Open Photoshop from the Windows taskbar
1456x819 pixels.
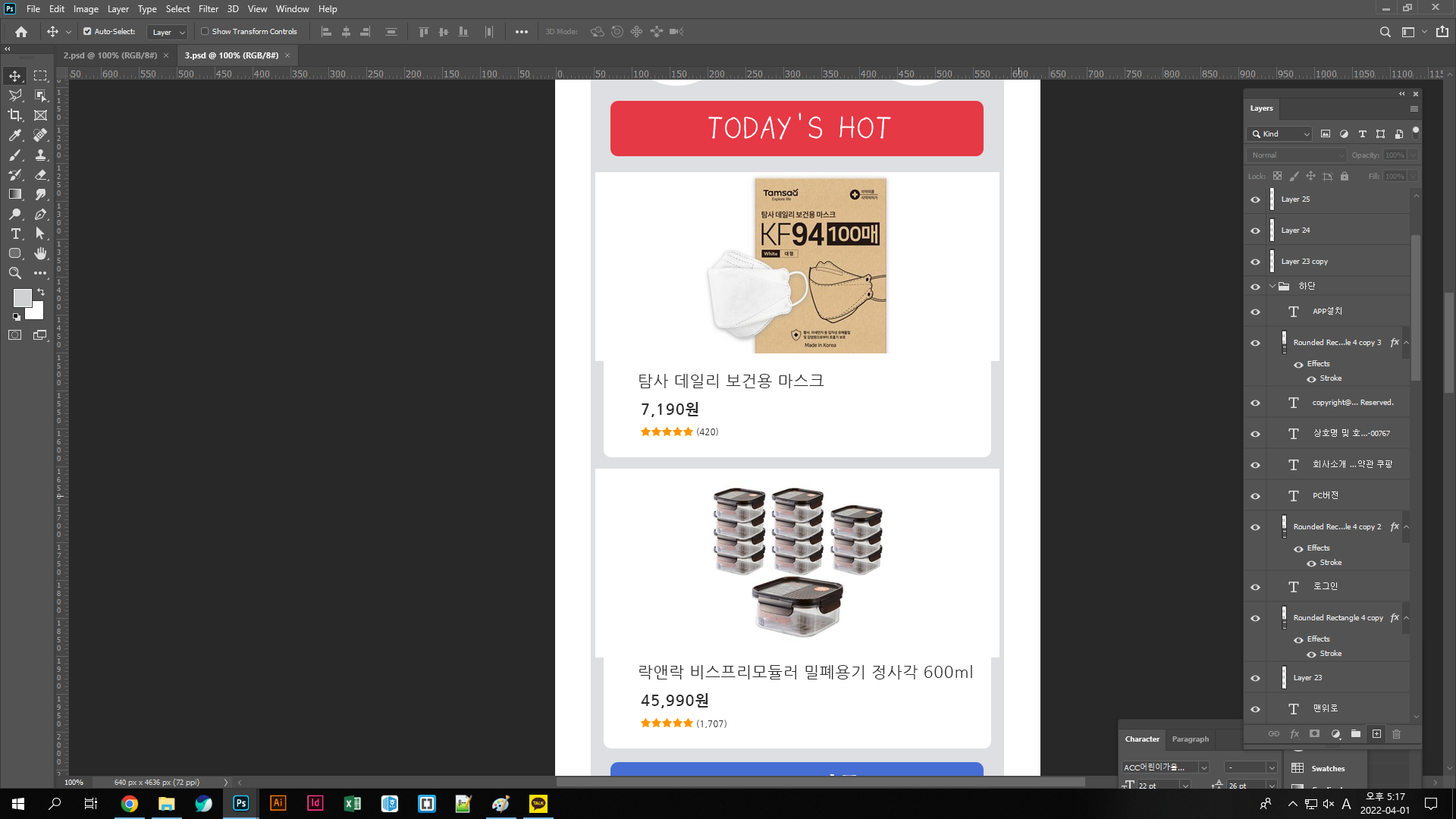pyautogui.click(x=241, y=804)
